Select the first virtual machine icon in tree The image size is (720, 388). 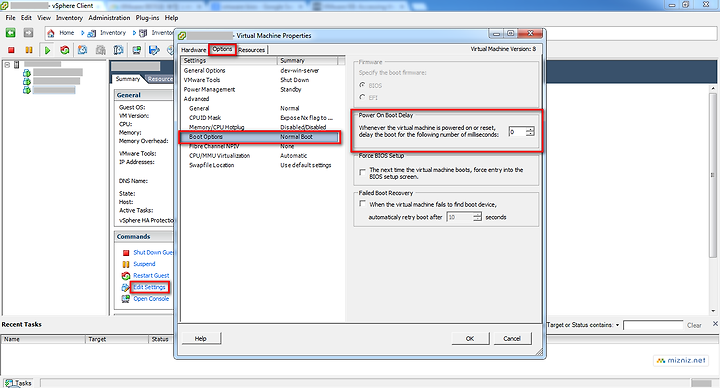tap(27, 73)
